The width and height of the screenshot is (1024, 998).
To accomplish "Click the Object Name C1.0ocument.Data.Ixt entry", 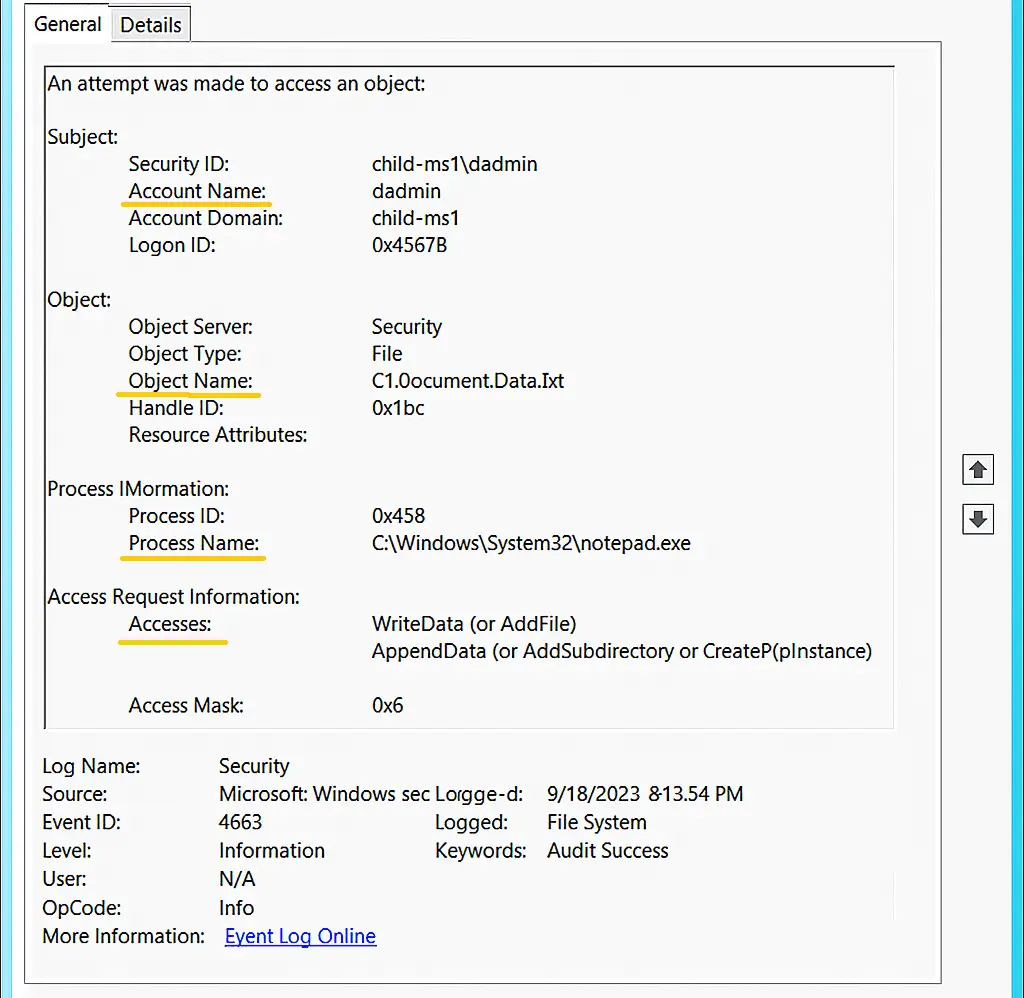I will (x=468, y=380).
